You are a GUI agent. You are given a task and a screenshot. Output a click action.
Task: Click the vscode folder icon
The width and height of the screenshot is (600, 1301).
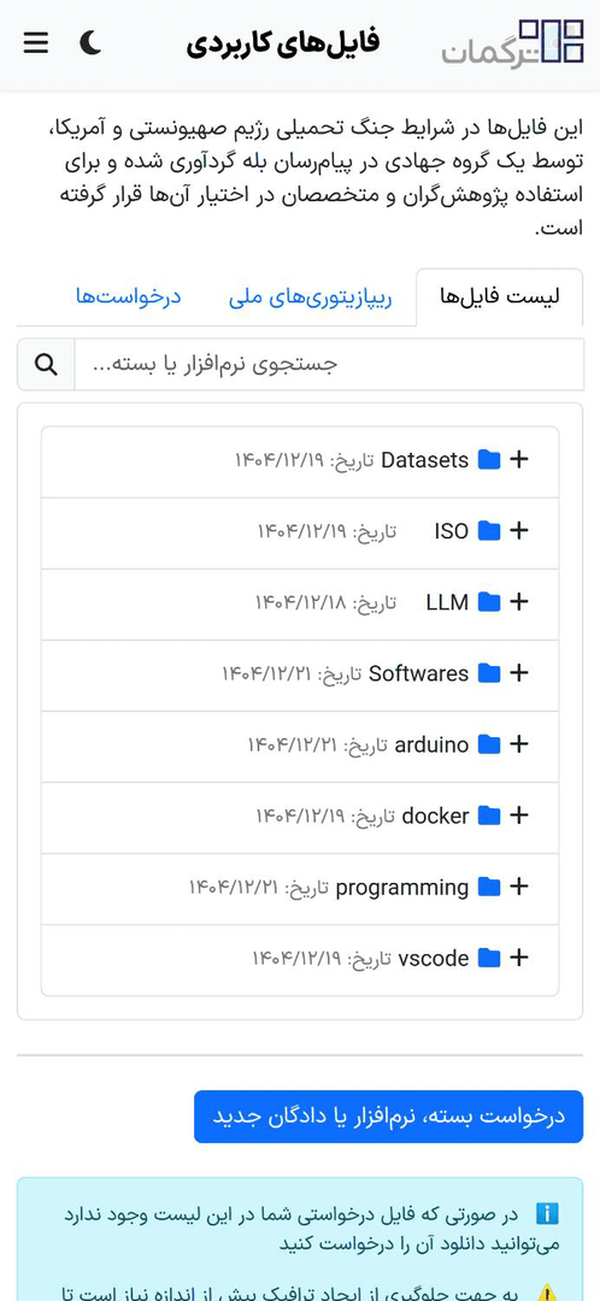(489, 958)
